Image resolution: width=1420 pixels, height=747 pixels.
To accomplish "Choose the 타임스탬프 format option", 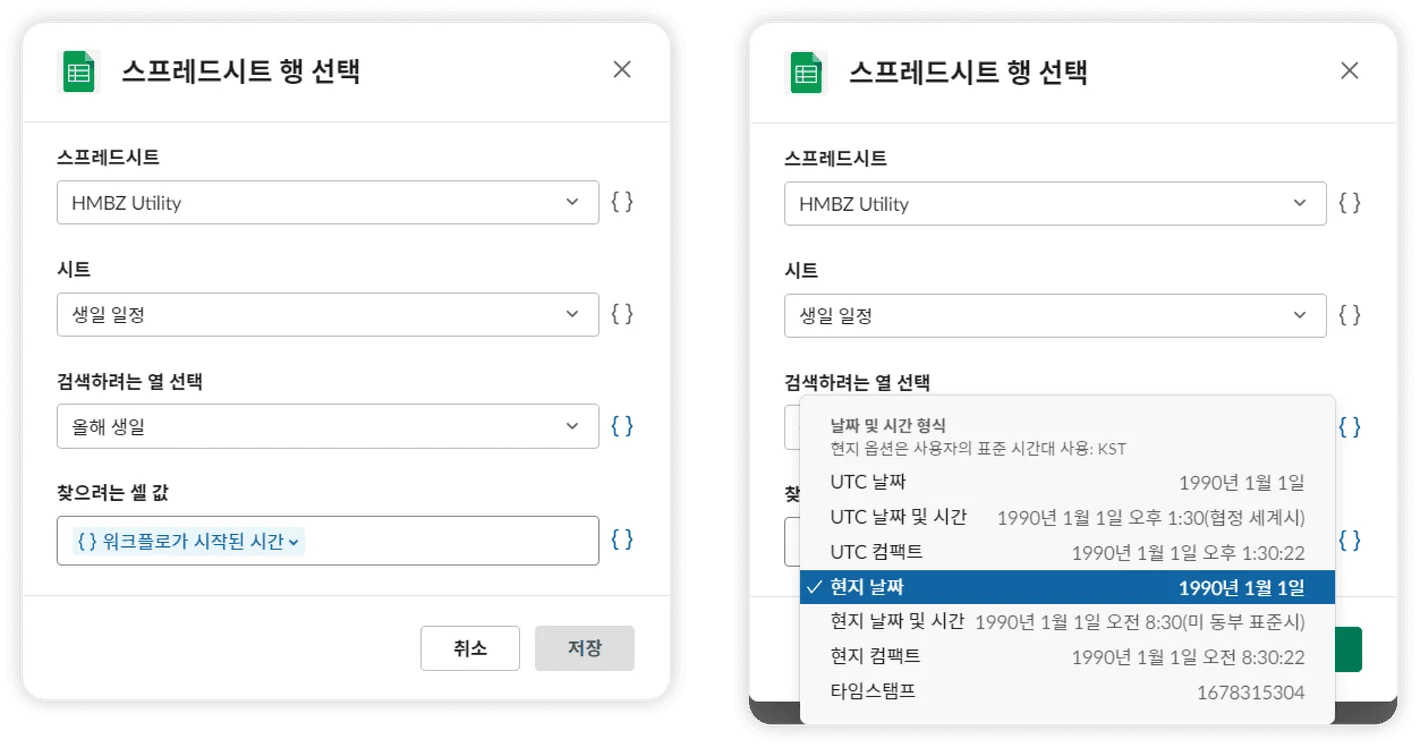I will pos(1067,691).
